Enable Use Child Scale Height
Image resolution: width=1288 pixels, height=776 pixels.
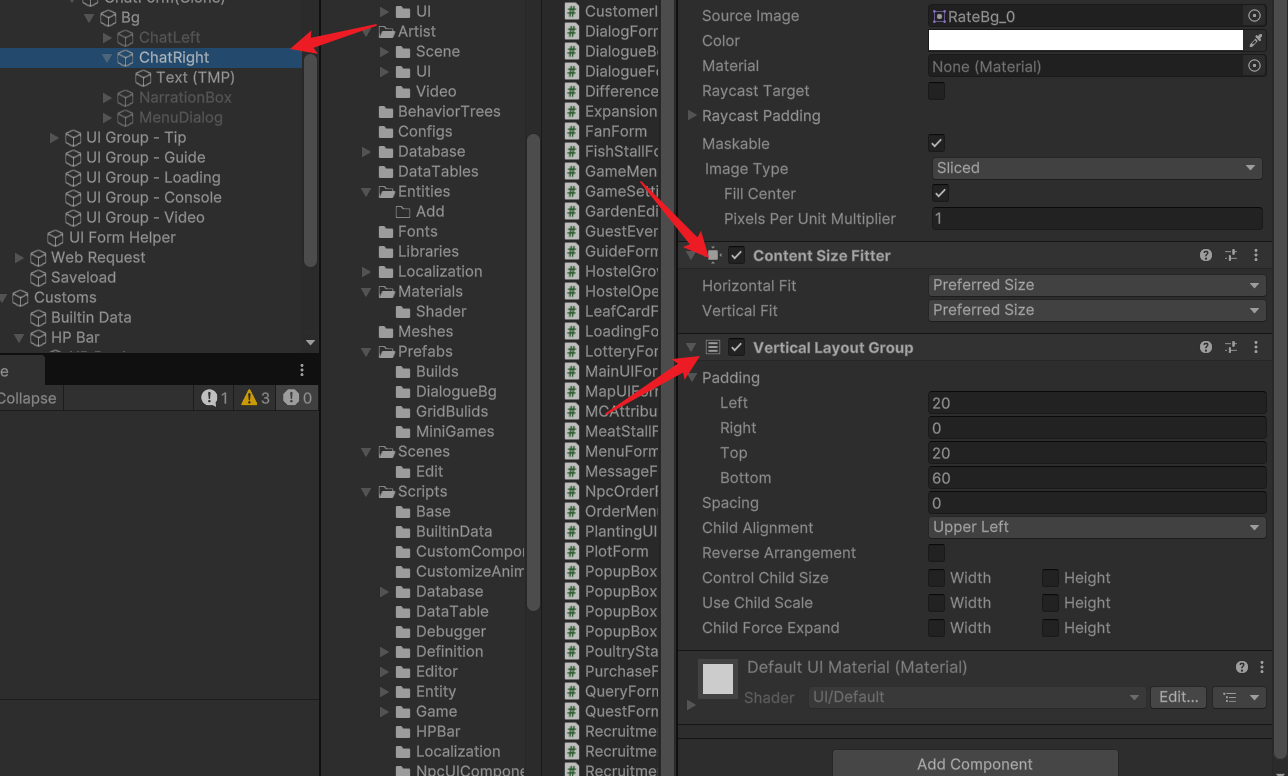coord(1051,603)
